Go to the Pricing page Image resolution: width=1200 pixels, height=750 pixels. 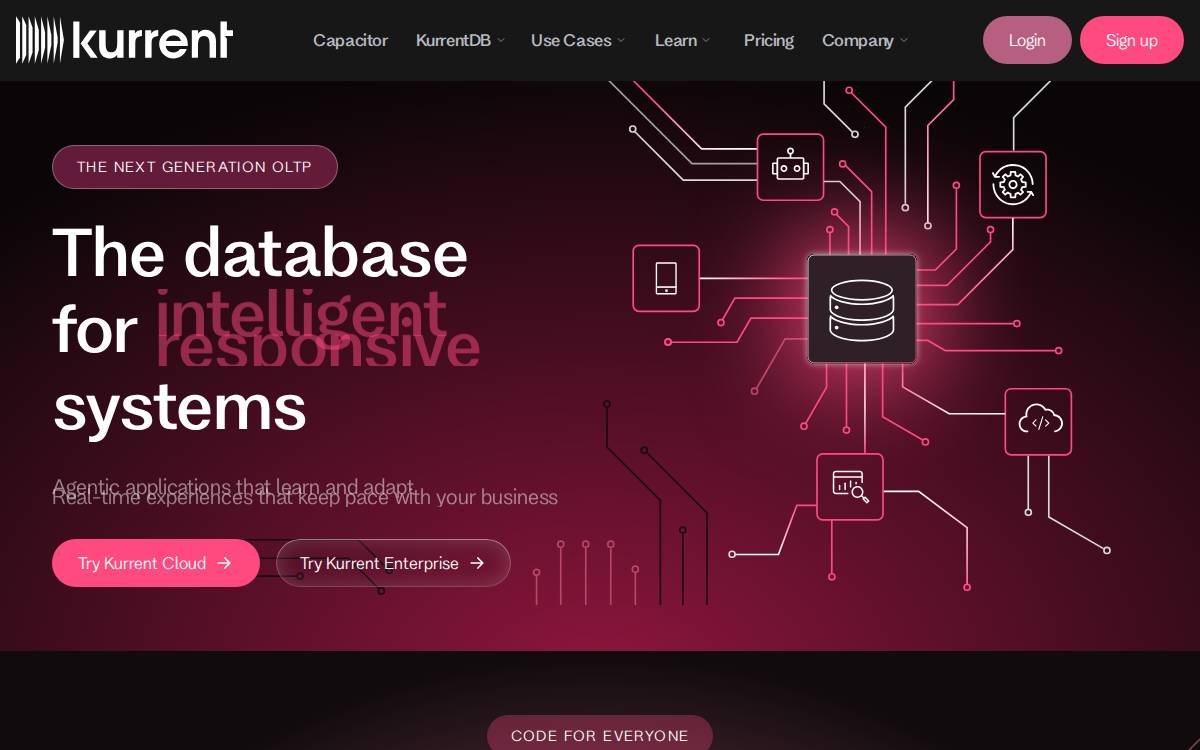click(x=769, y=40)
